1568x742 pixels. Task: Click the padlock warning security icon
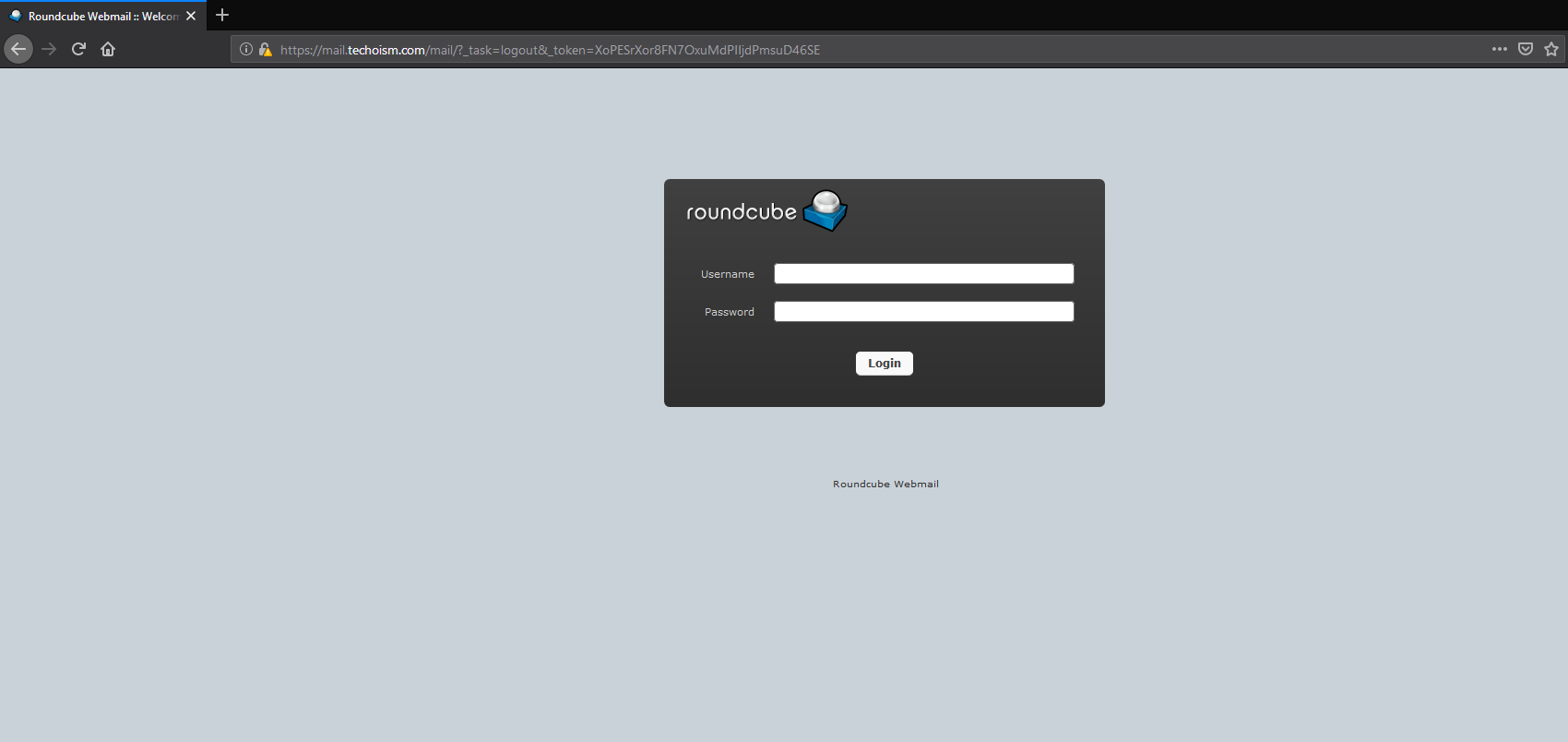[x=266, y=50]
